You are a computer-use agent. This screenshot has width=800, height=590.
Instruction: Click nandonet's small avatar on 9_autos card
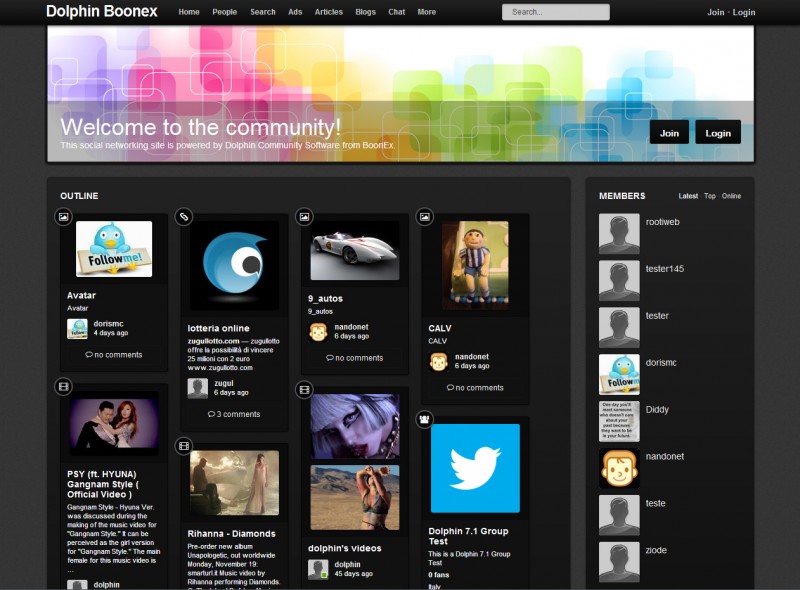pyautogui.click(x=318, y=332)
